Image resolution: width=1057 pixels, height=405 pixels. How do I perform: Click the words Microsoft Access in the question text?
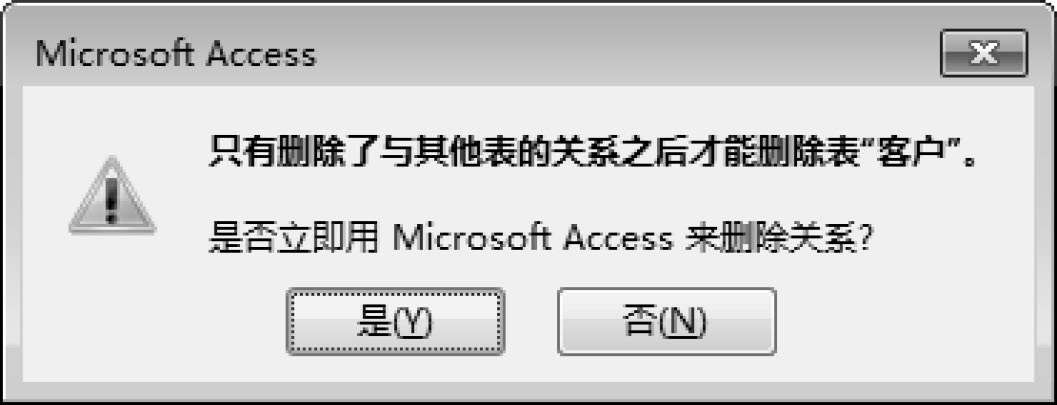click(x=532, y=238)
